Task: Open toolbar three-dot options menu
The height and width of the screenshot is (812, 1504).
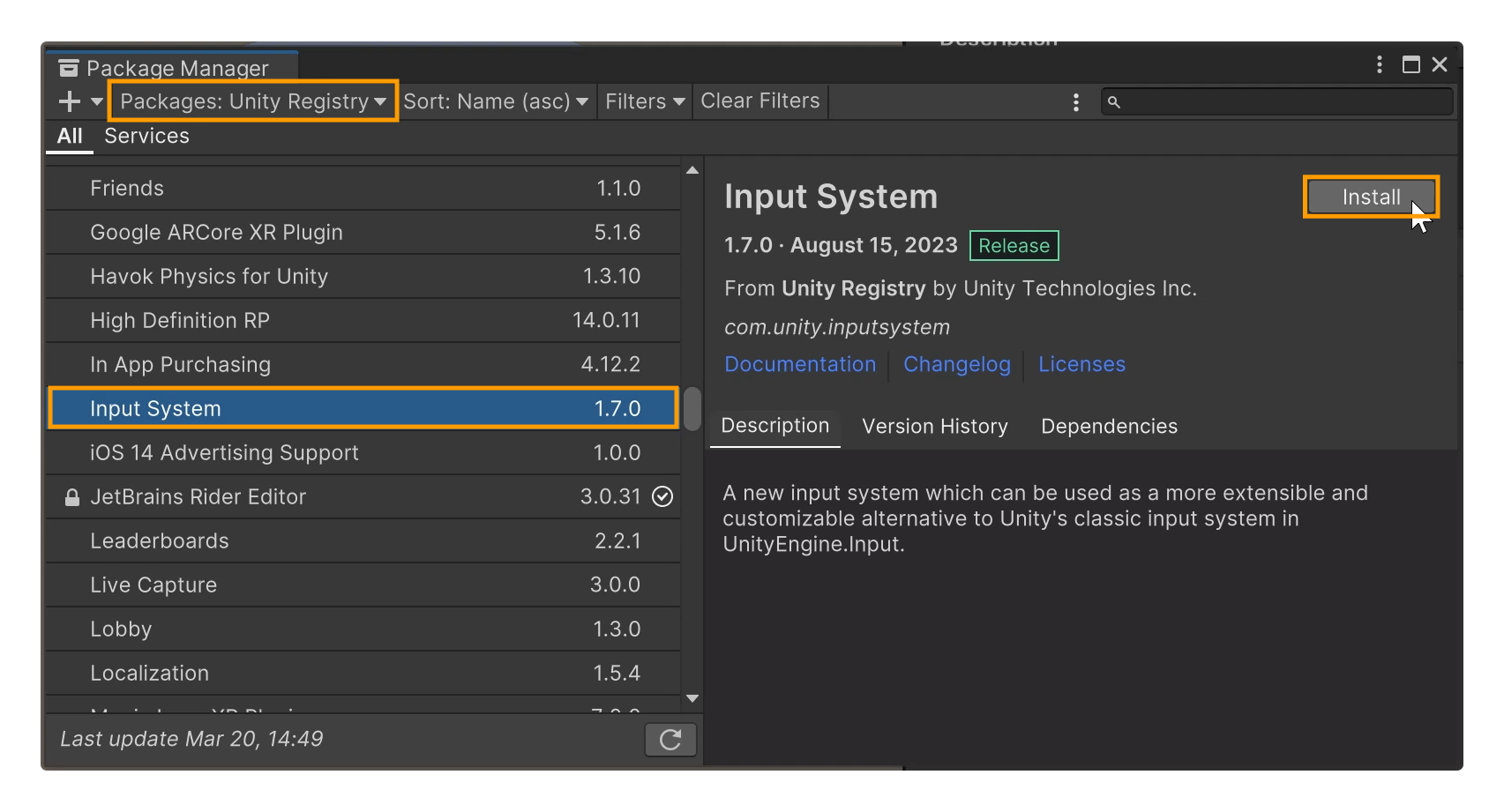Action: click(x=1076, y=102)
